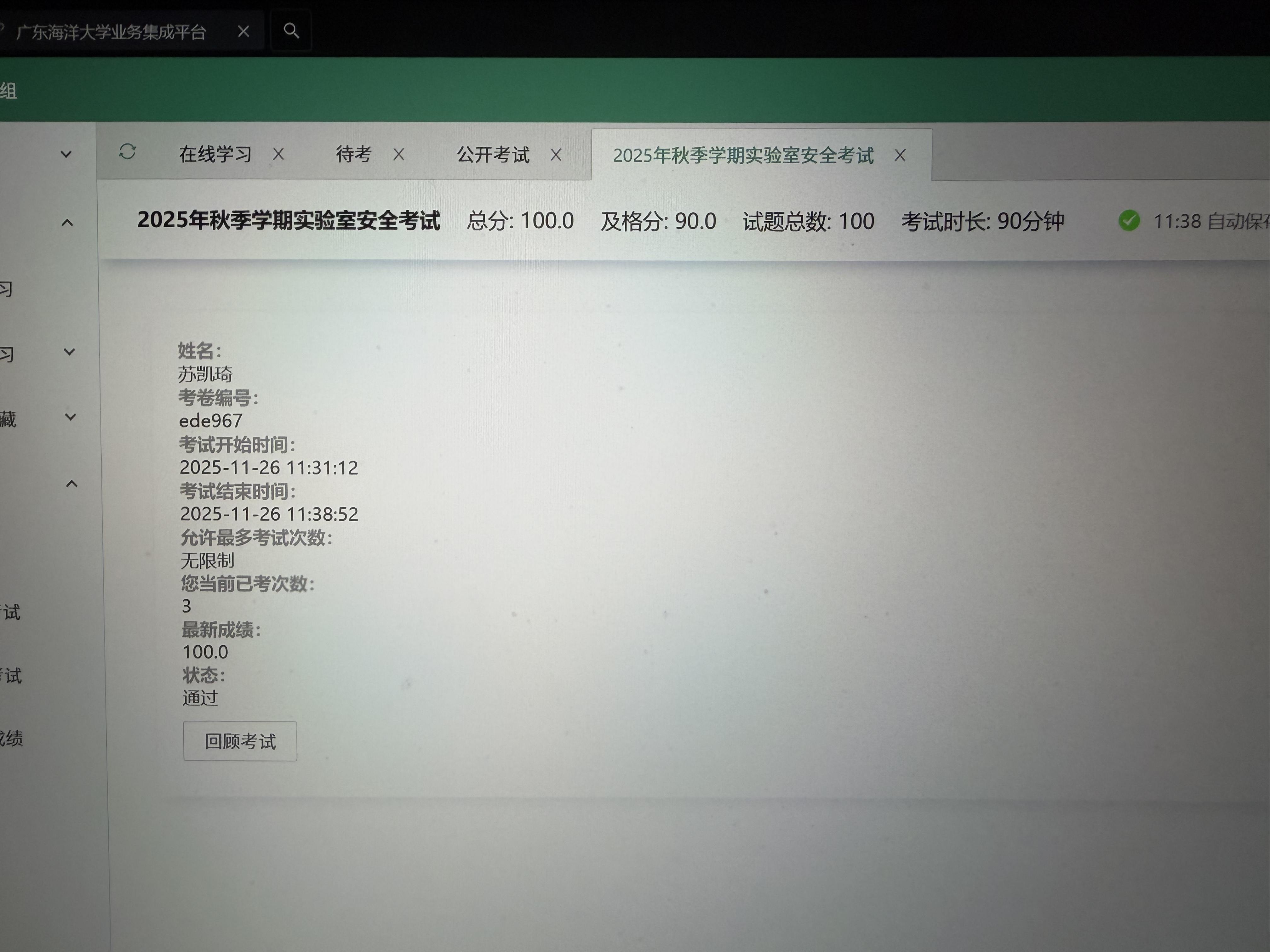Screen dimensions: 1270x952
Task: Expand the sidebar section beside 藏
Action: (70, 417)
